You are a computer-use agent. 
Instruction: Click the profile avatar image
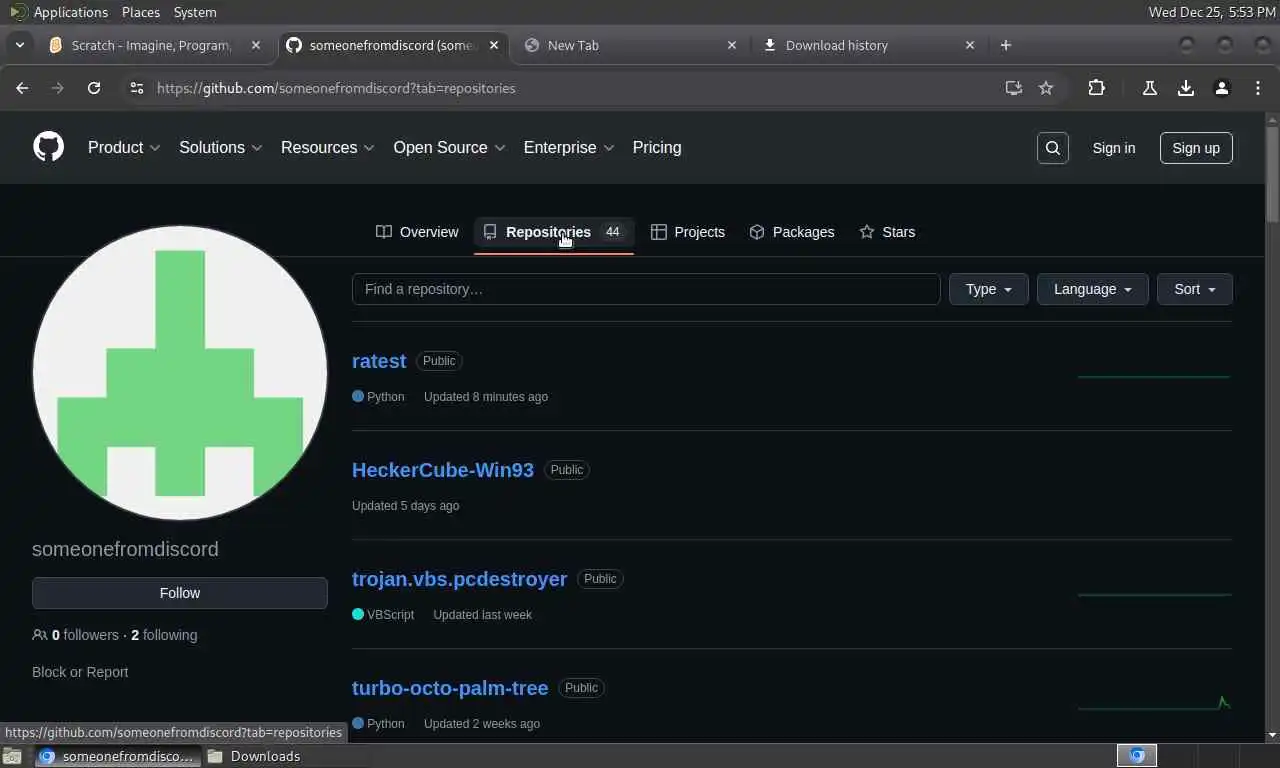(x=180, y=373)
